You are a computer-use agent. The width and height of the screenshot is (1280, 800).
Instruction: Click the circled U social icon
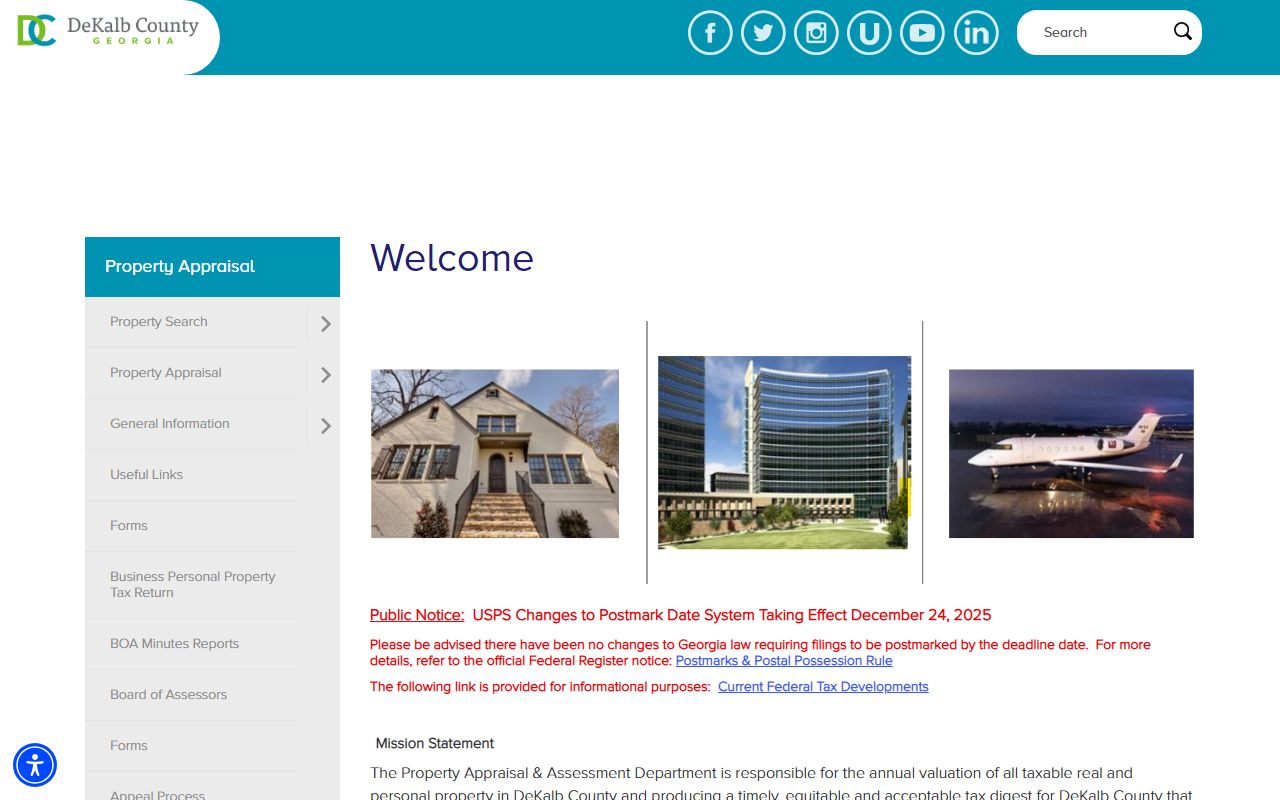[869, 33]
